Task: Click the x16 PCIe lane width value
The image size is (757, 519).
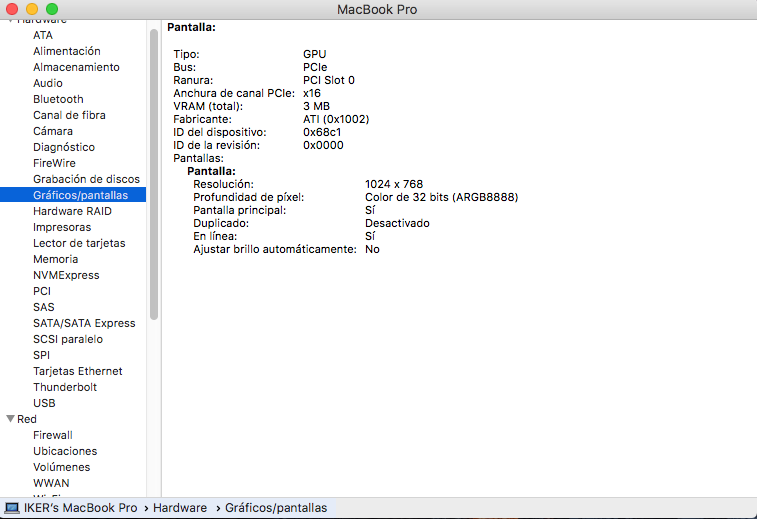Action: pyautogui.click(x=312, y=93)
